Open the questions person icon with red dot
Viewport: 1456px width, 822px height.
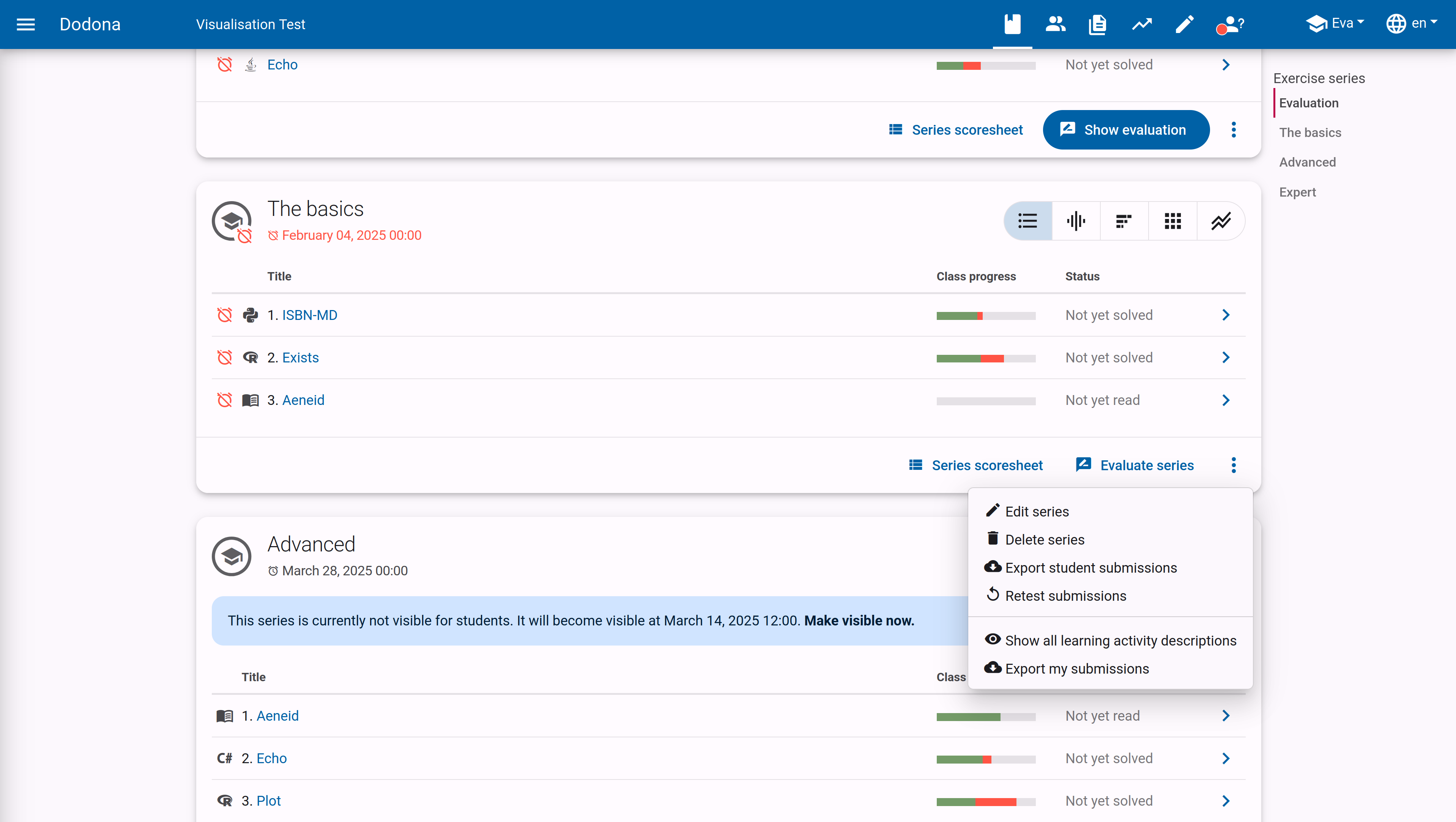(1230, 24)
